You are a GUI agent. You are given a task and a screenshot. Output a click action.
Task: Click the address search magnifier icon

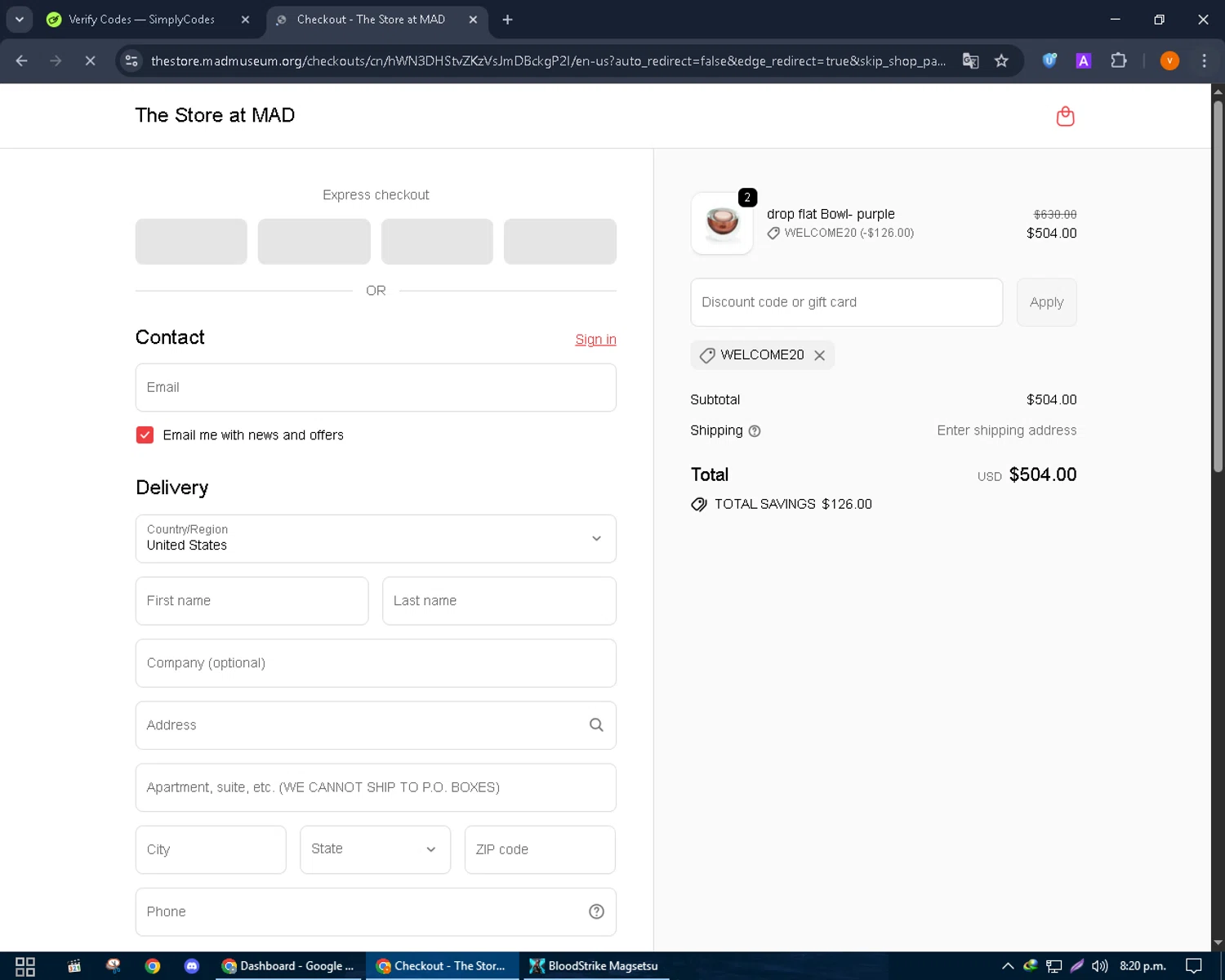click(596, 725)
